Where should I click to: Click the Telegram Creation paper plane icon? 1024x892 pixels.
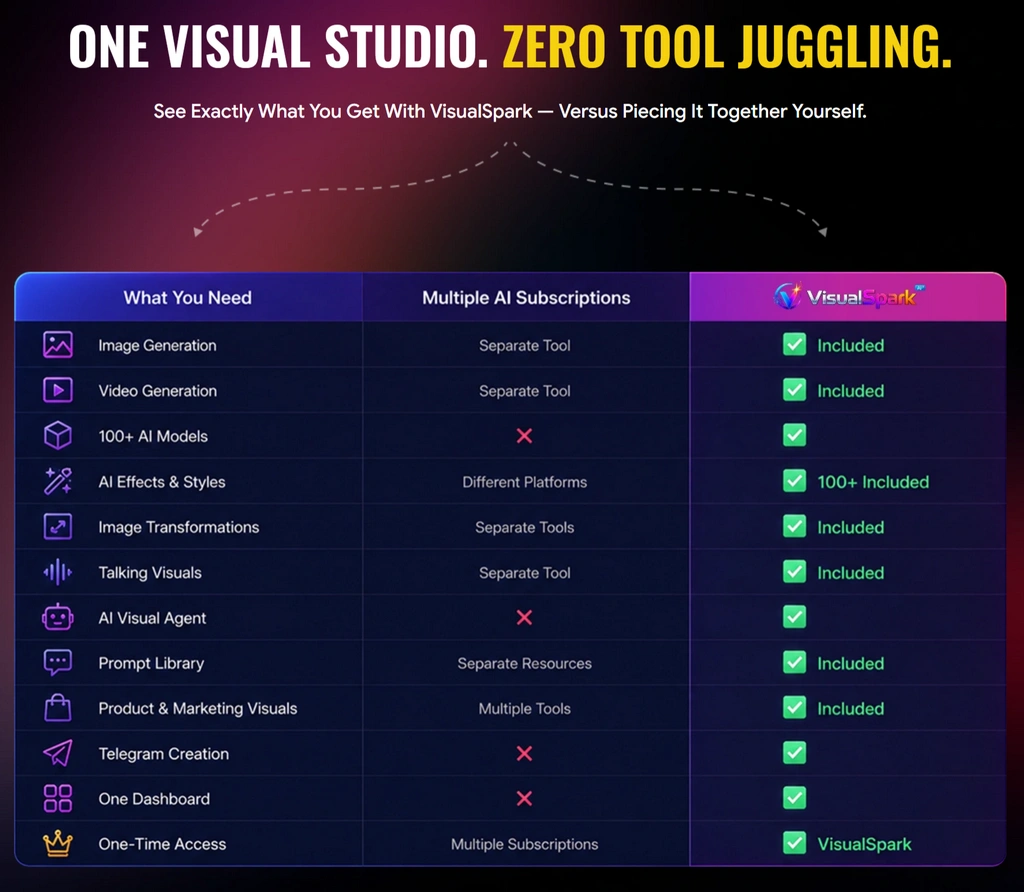(57, 753)
